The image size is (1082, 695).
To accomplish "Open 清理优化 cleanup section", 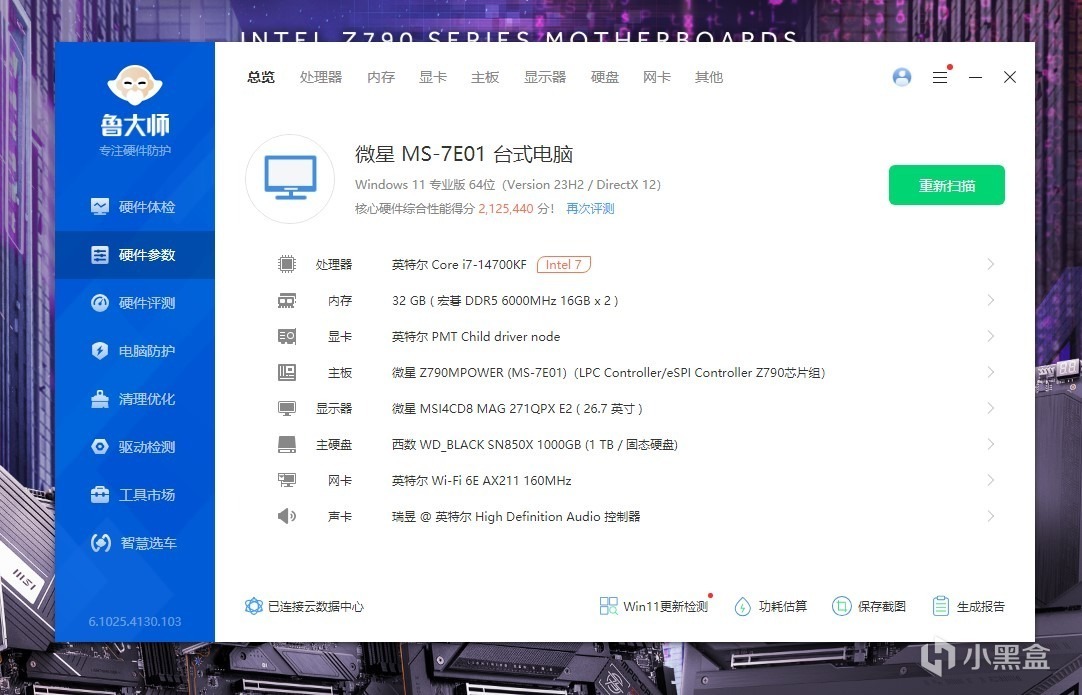I will [135, 399].
